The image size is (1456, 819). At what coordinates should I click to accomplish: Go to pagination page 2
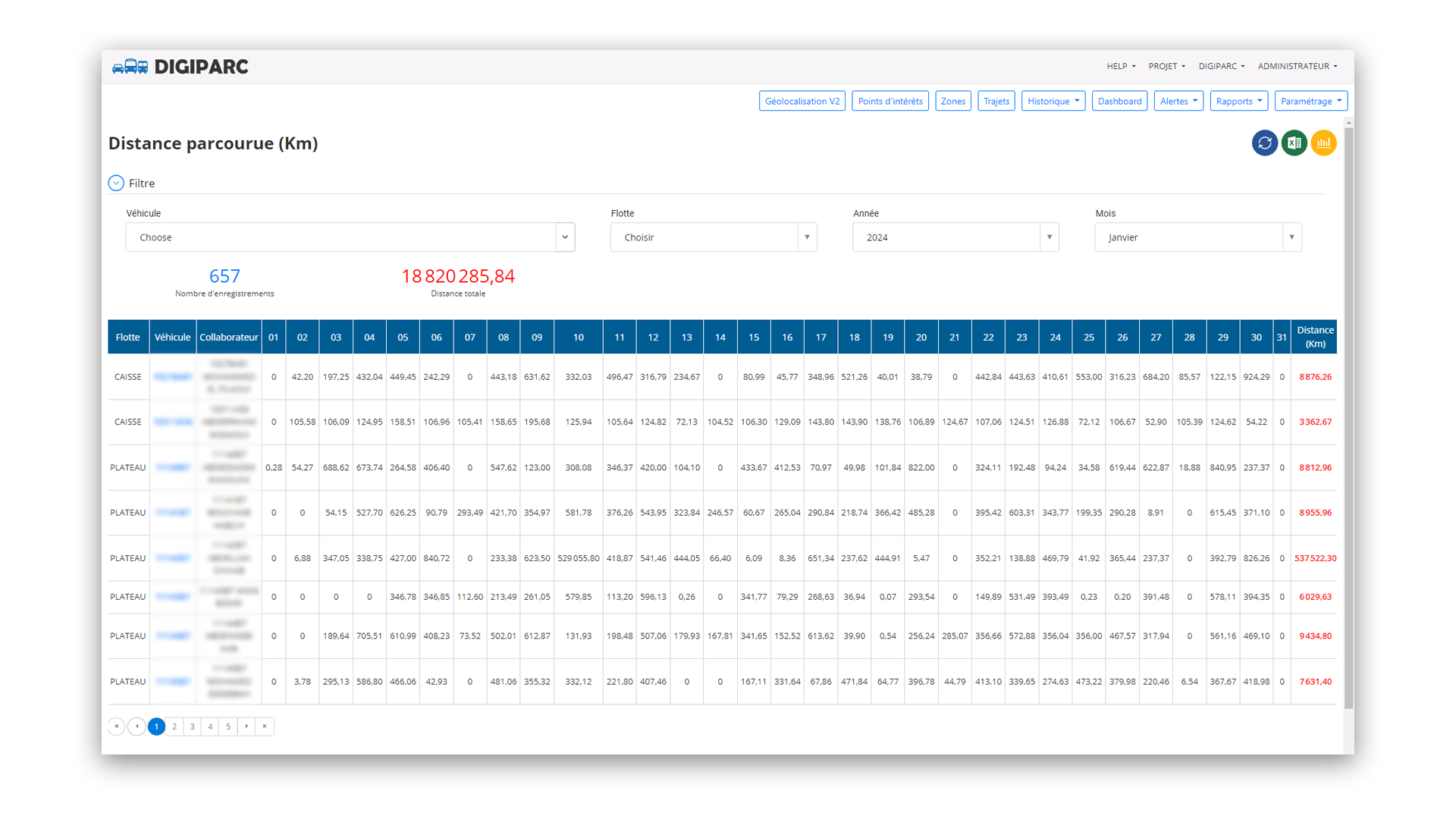tap(174, 726)
